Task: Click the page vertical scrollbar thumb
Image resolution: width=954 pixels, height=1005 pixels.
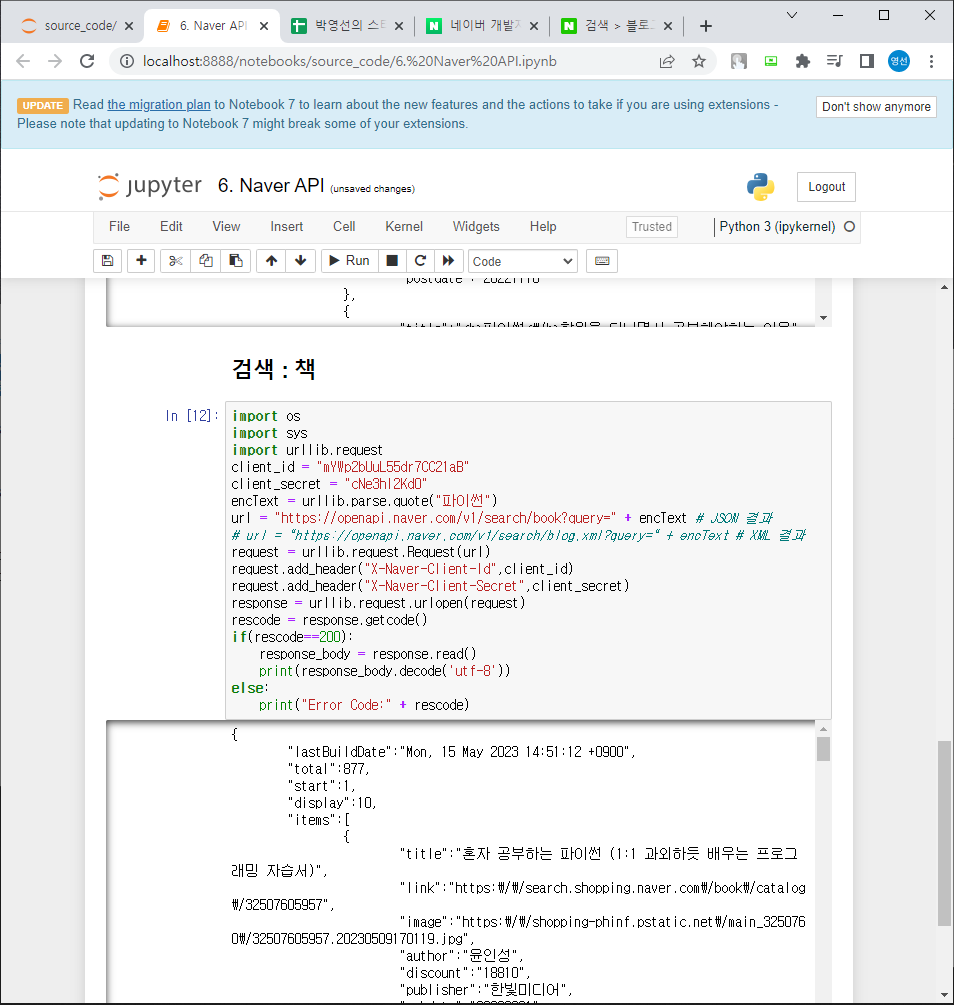Action: [944, 833]
